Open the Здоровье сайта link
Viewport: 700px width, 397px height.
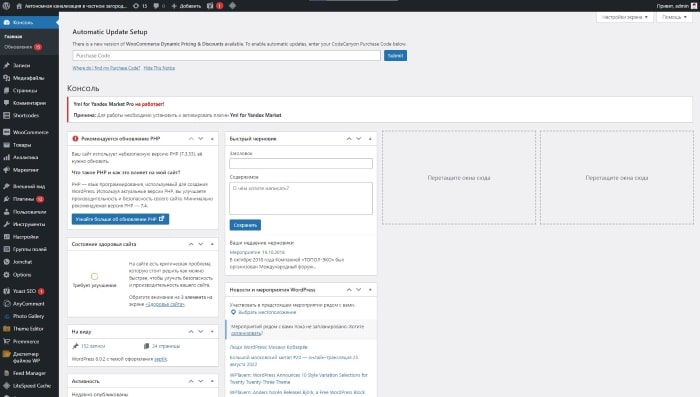165,304
